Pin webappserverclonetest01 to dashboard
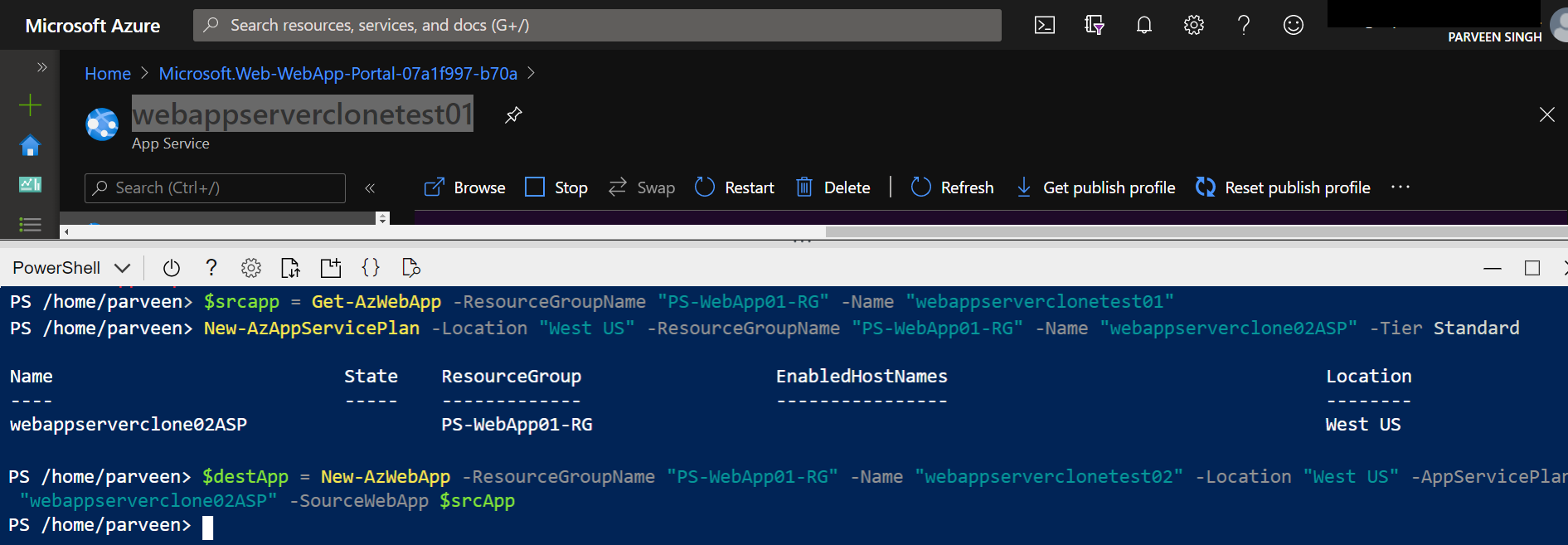Viewport: 1568px width, 545px height. [x=513, y=114]
